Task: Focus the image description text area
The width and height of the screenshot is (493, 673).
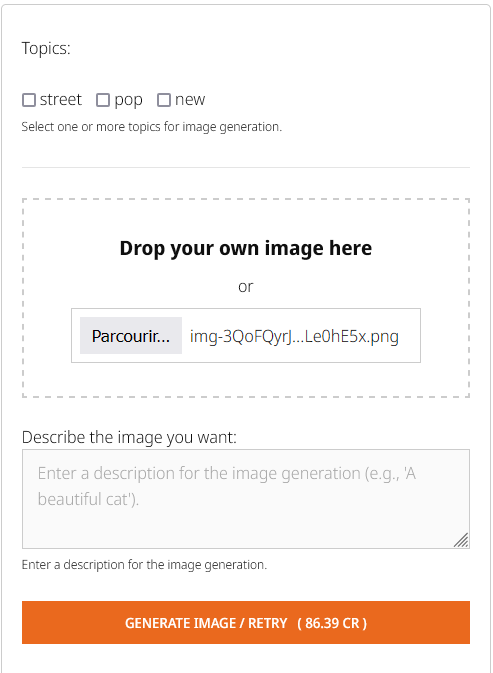Action: pos(246,499)
